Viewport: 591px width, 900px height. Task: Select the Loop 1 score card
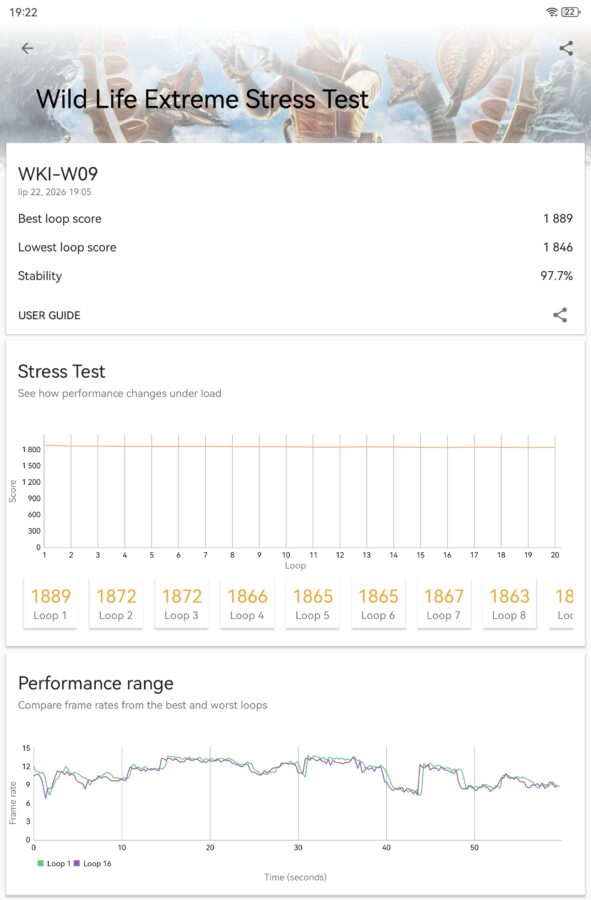pos(50,604)
